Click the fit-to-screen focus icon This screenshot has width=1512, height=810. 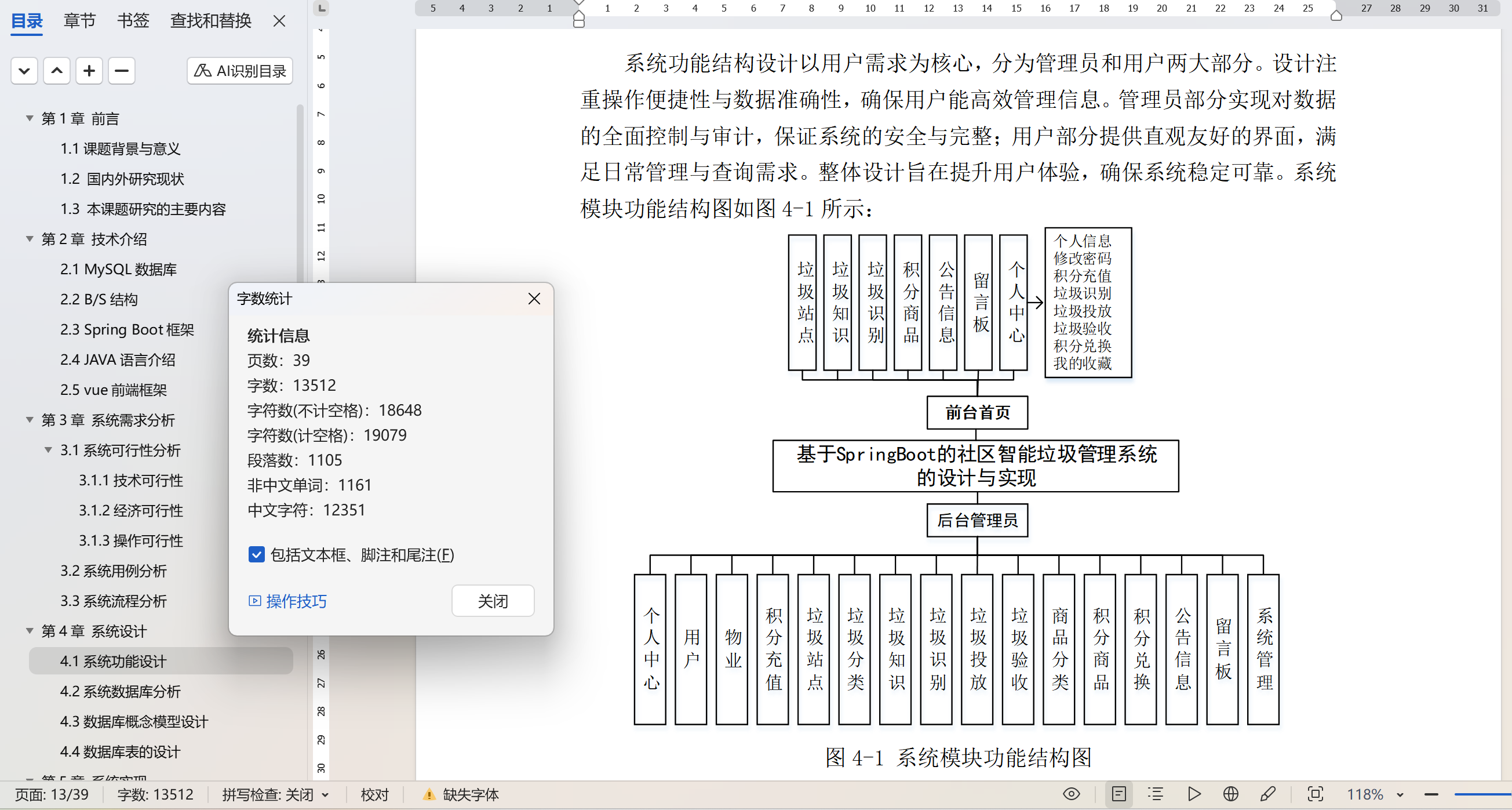(1316, 794)
